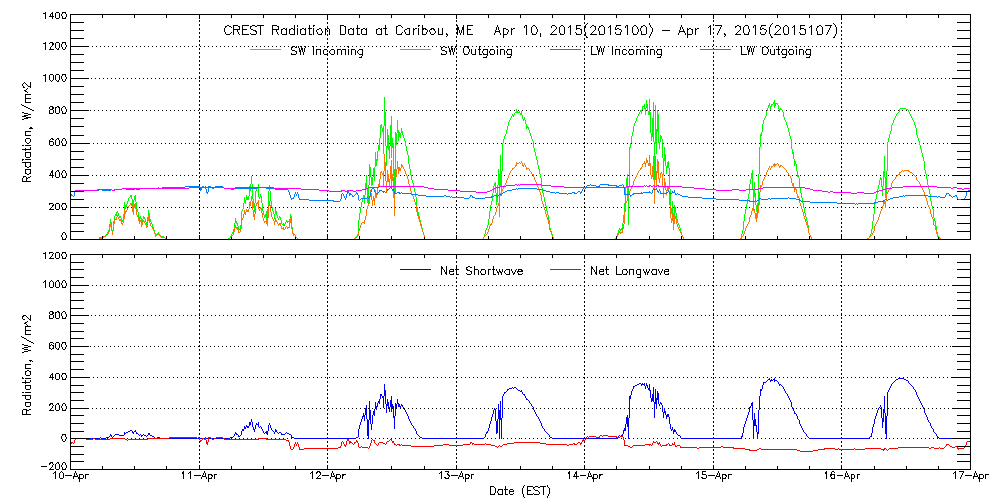Image resolution: width=1000 pixels, height=500 pixels.
Task: Click the SW Incoming legend label
Action: [x=323, y=51]
